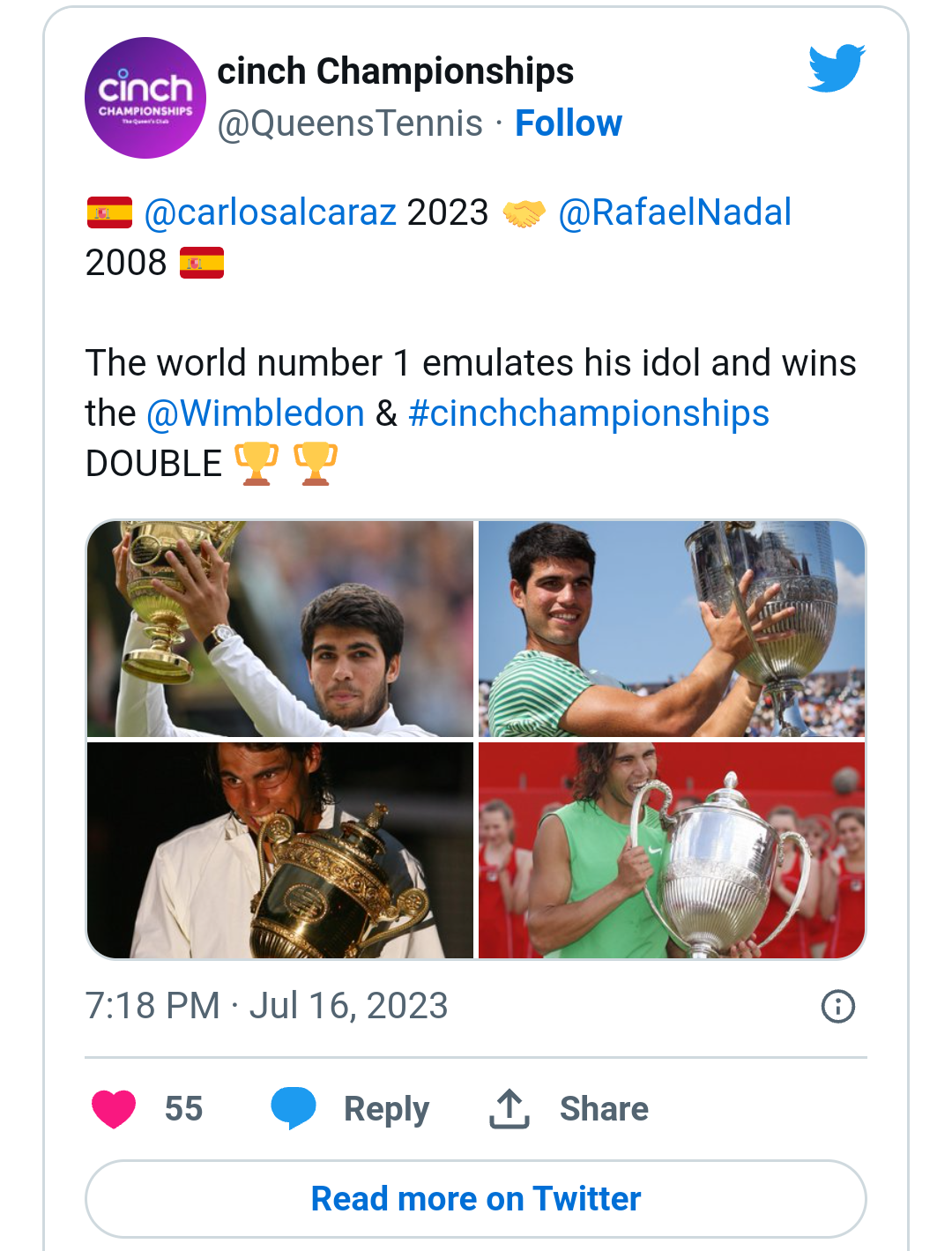
Task: Open the cinch Championships profile avatar
Action: click(x=145, y=98)
